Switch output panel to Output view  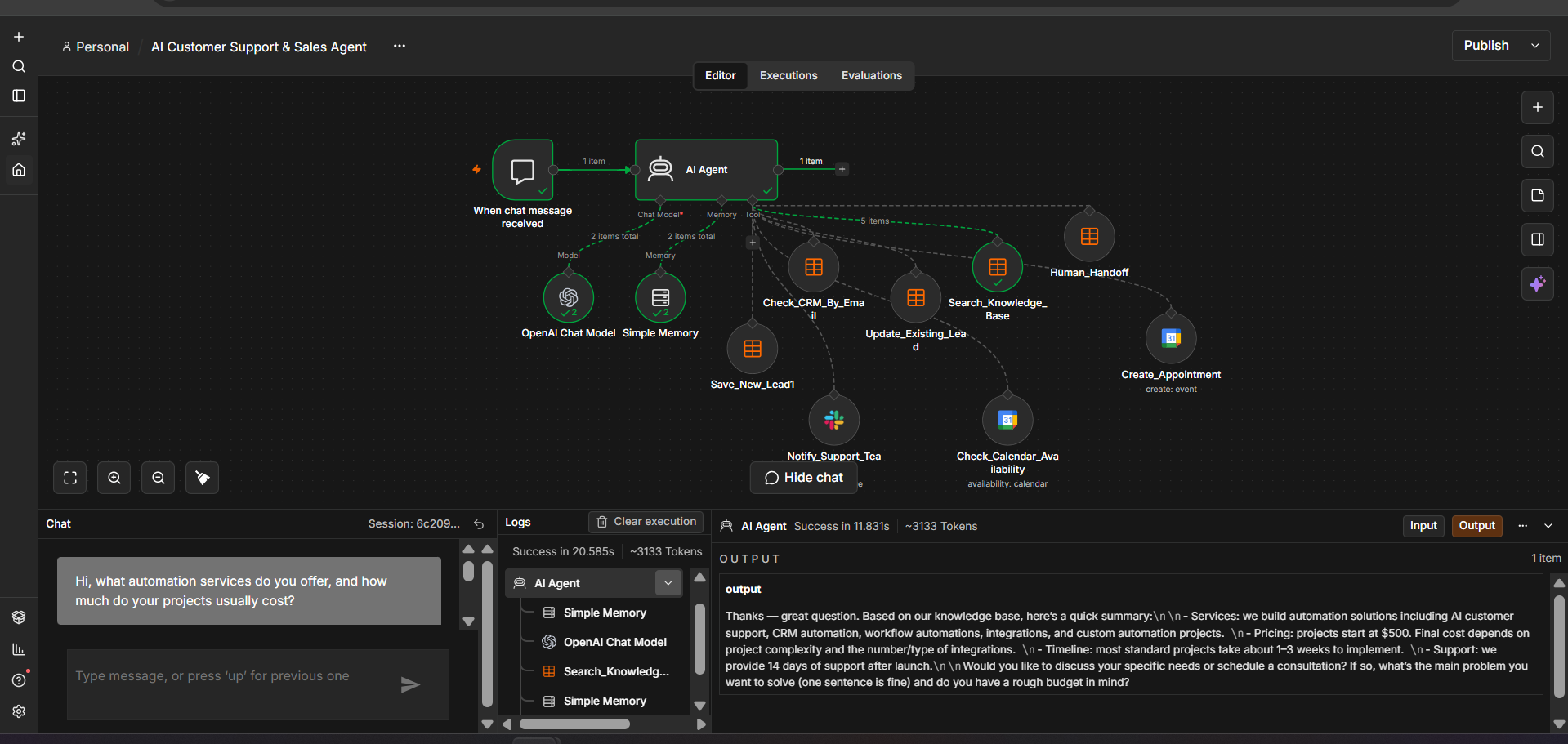click(x=1476, y=526)
